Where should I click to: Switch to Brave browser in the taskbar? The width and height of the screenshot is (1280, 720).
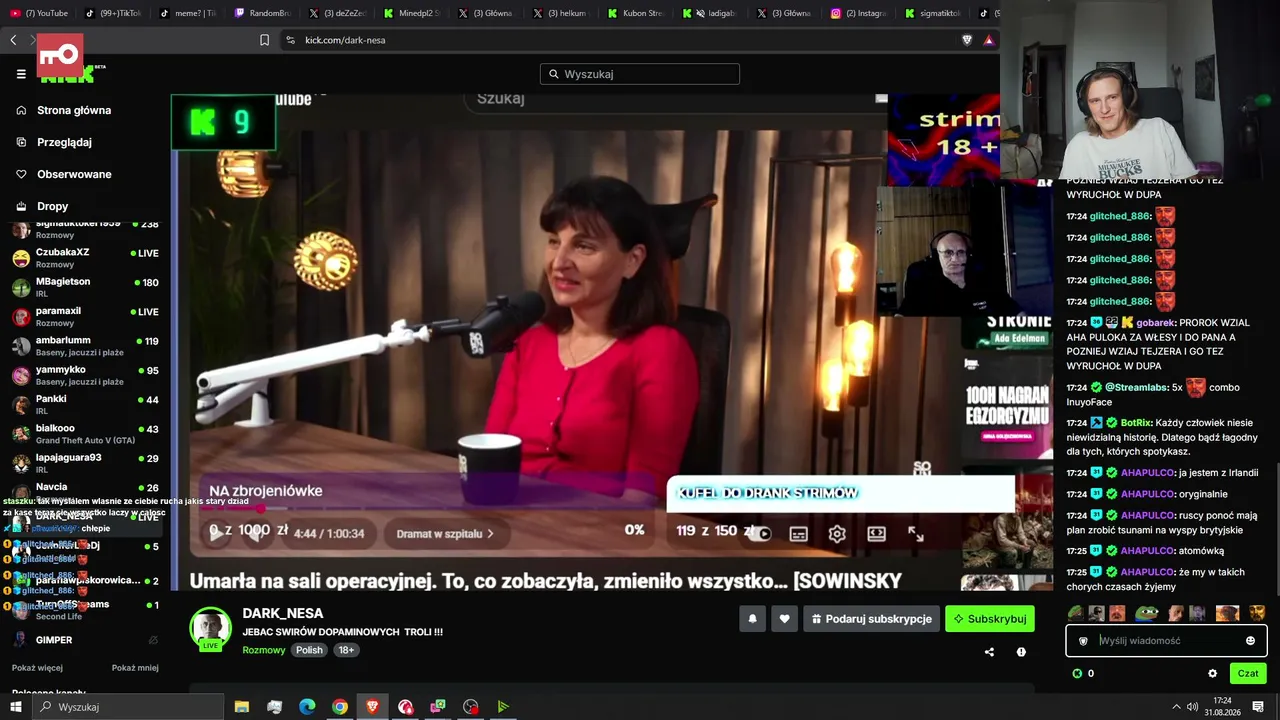pyautogui.click(x=373, y=707)
